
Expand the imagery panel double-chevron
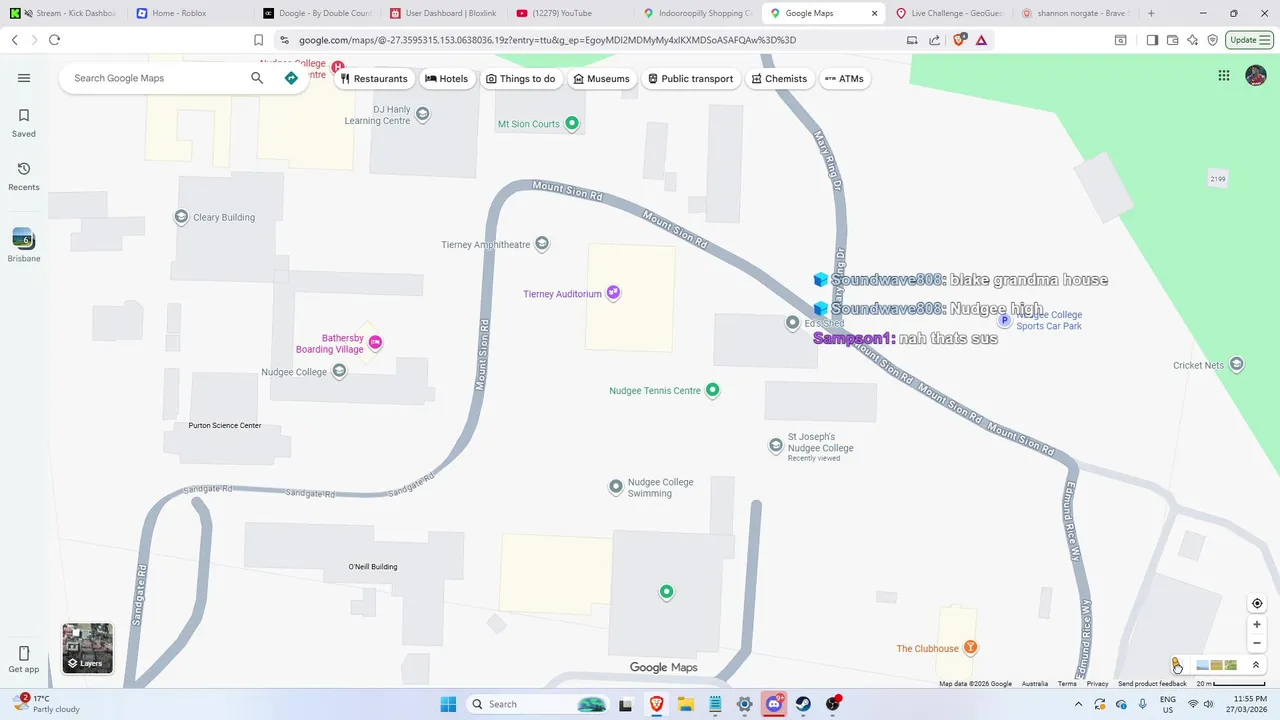[x=1256, y=665]
